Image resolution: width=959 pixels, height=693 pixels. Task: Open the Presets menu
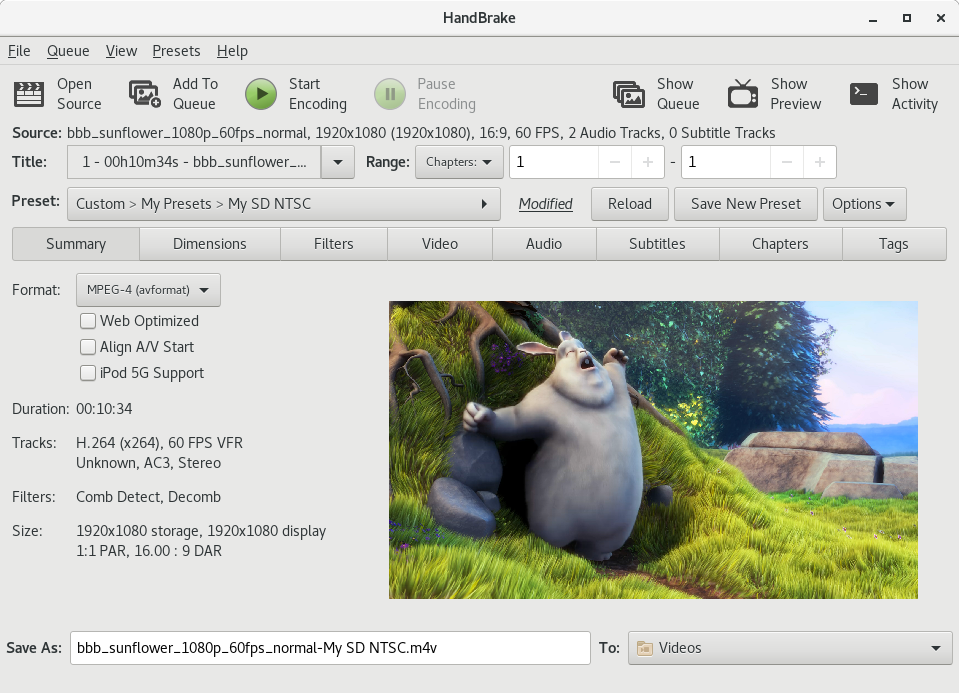click(176, 51)
